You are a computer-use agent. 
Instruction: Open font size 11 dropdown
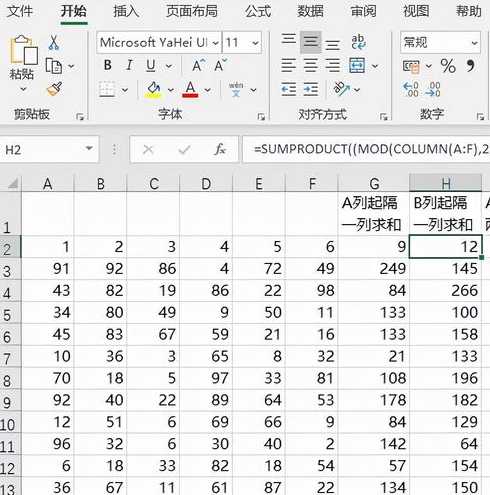[x=255, y=43]
